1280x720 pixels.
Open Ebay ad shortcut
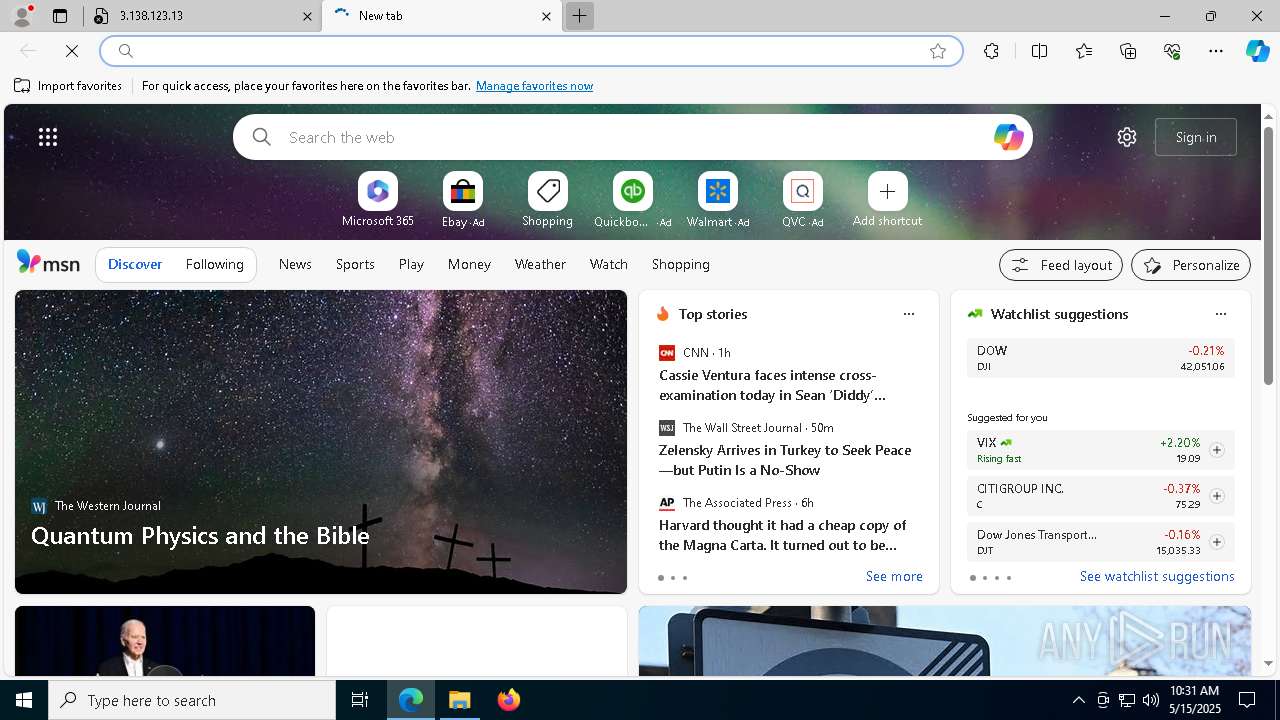tap(463, 200)
